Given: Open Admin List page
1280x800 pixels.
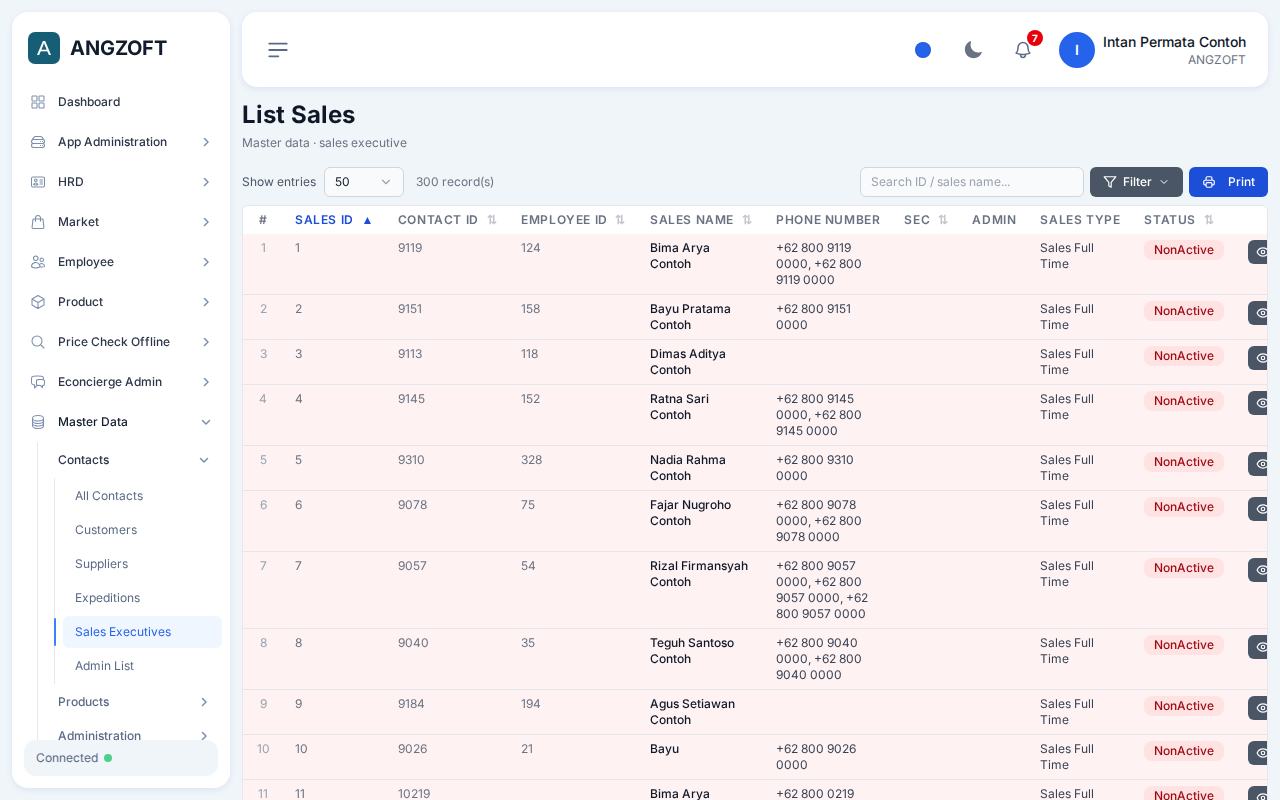Looking at the screenshot, I should (x=142, y=666).
